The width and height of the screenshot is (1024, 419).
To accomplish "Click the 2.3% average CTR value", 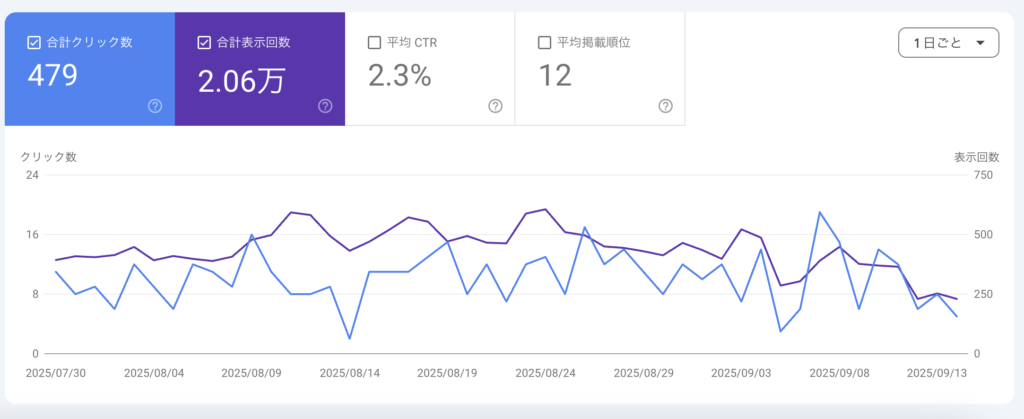I will coord(399,76).
